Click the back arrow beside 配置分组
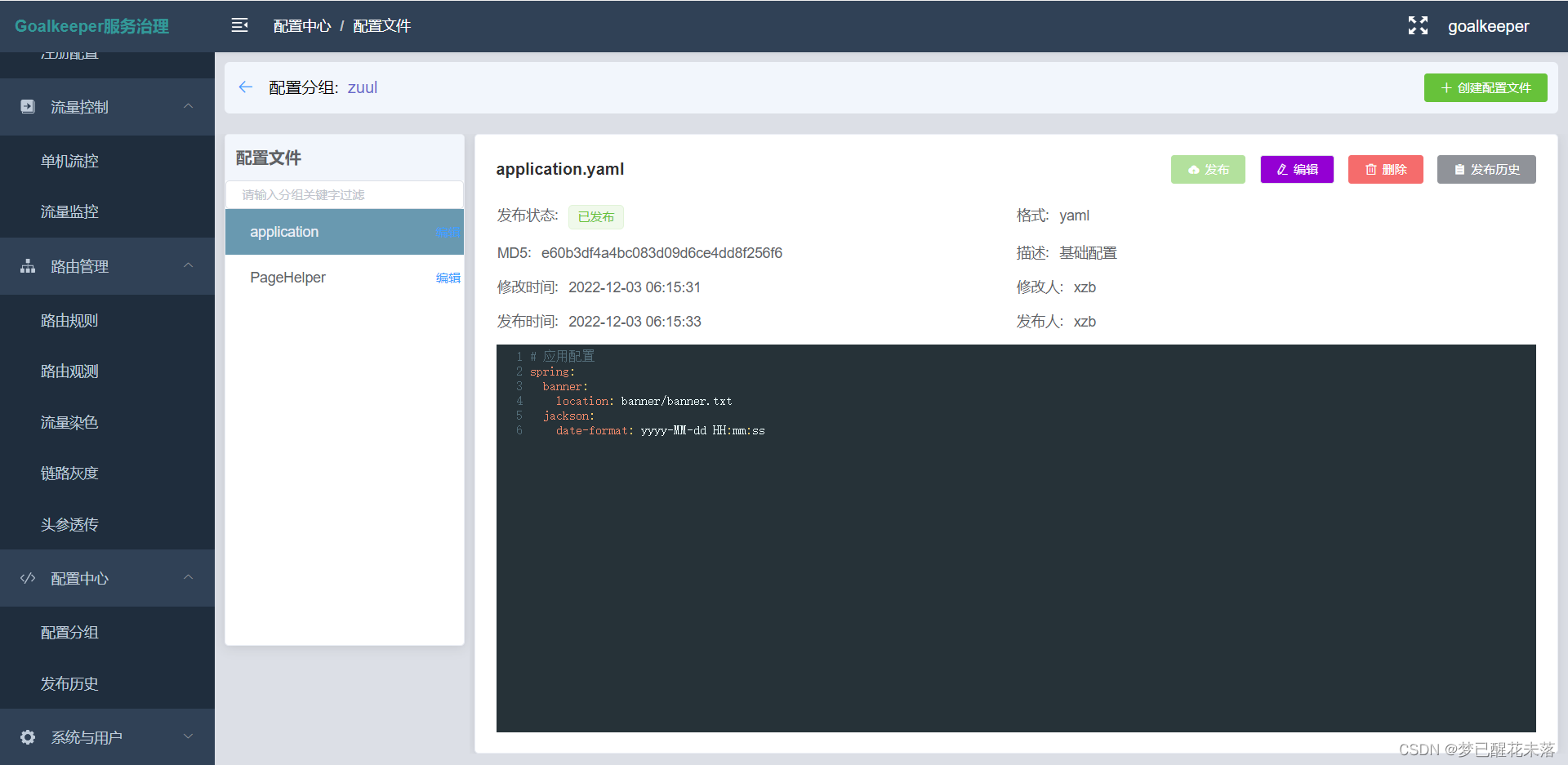 click(245, 87)
